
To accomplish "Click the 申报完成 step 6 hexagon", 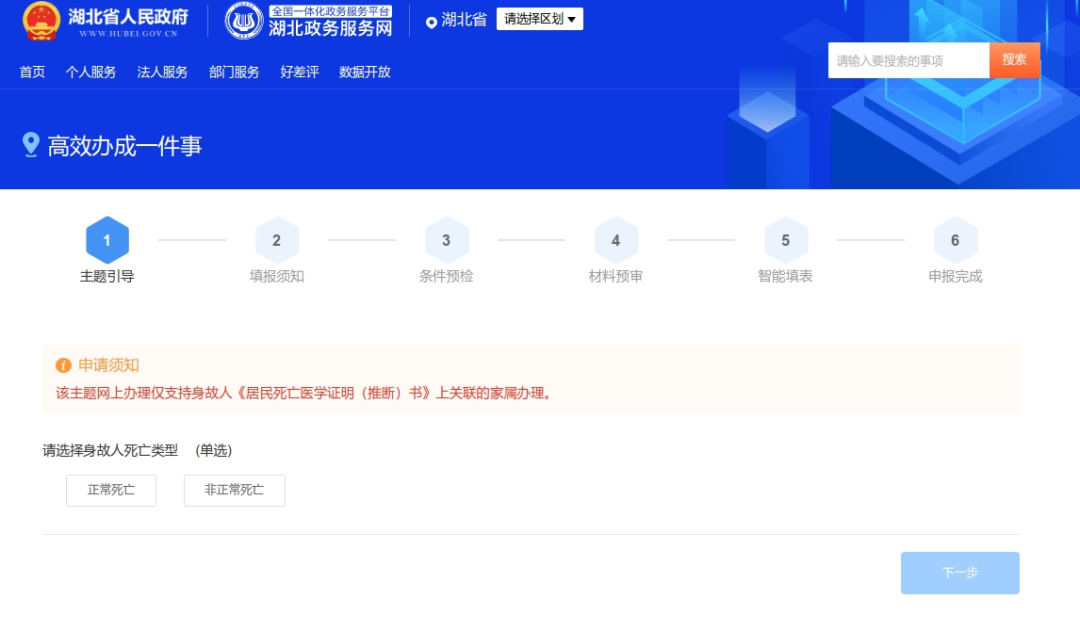I will coord(955,238).
